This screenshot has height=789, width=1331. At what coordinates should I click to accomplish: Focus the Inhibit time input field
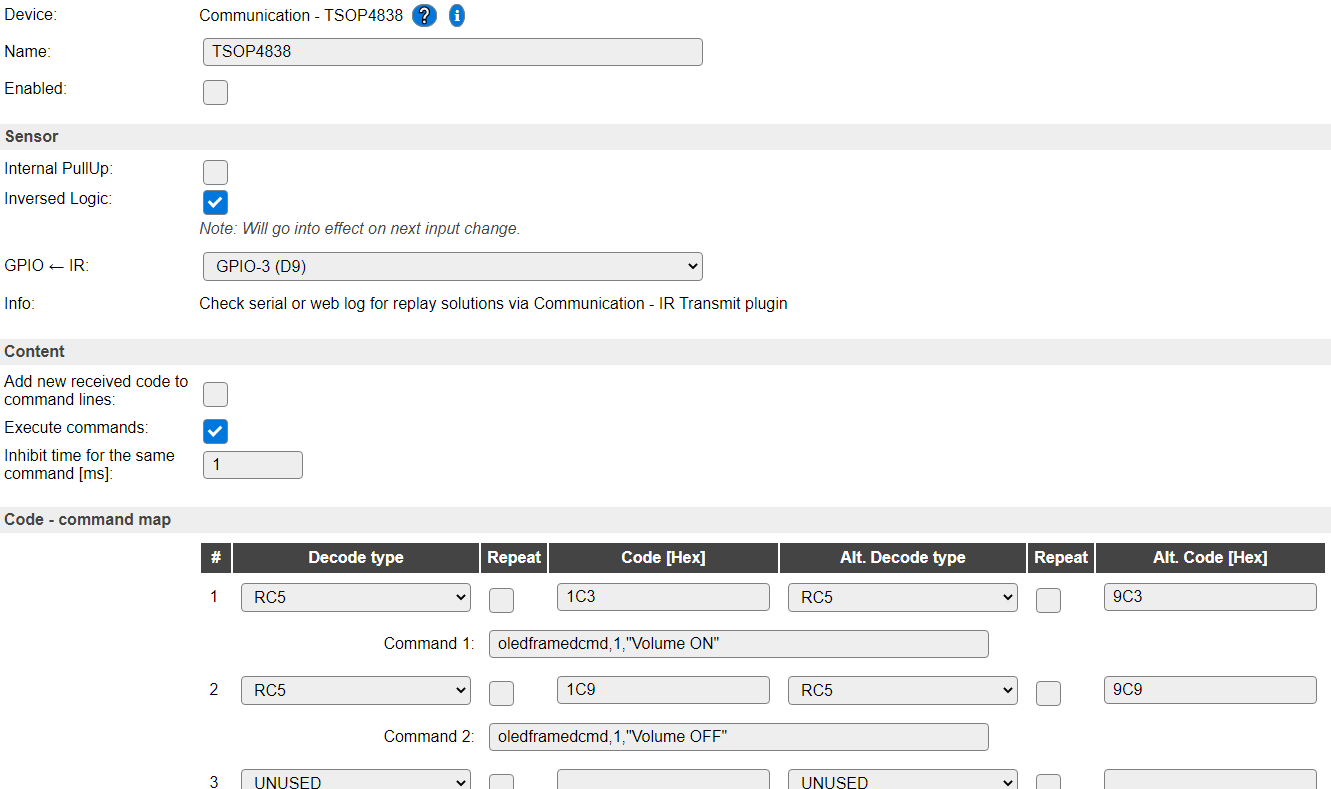tap(253, 465)
